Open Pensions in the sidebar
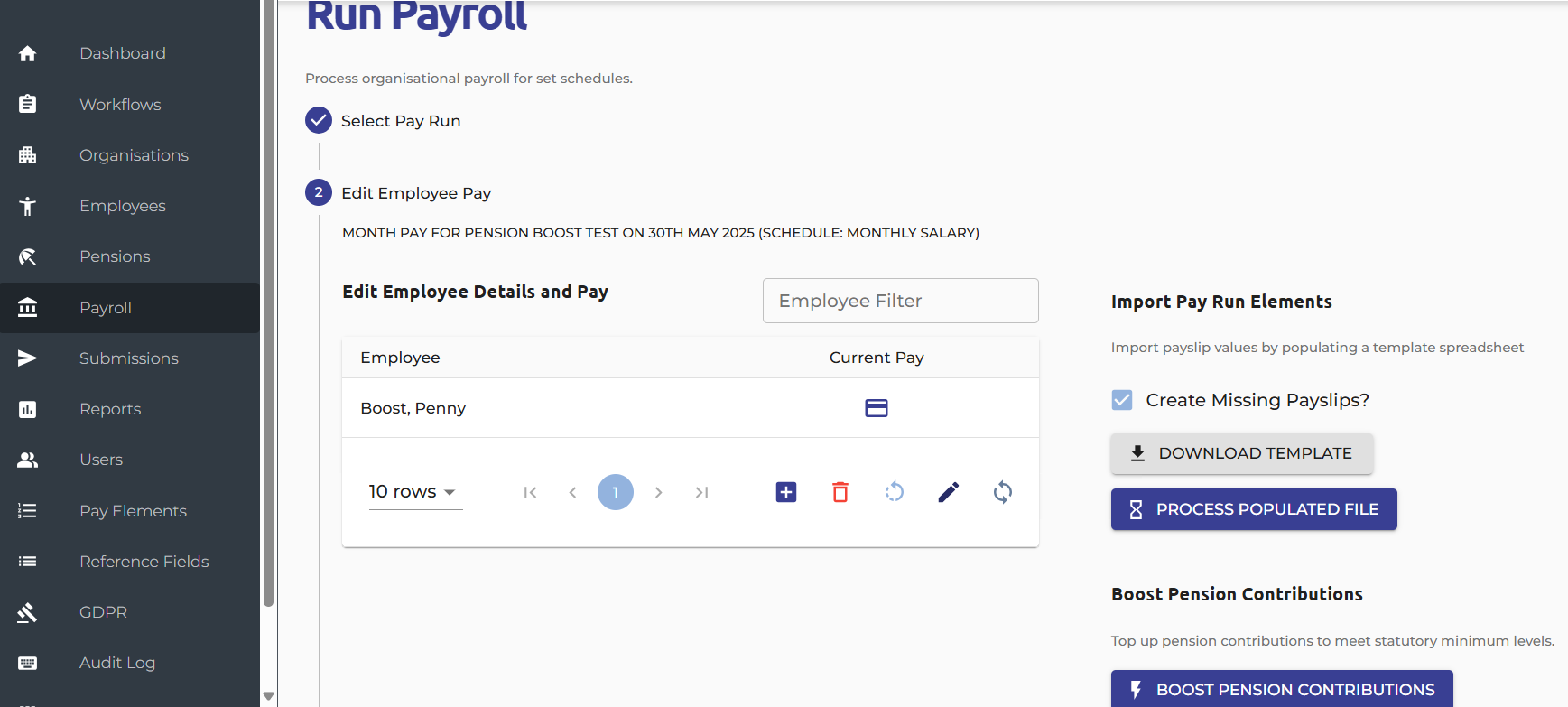 (x=130, y=256)
